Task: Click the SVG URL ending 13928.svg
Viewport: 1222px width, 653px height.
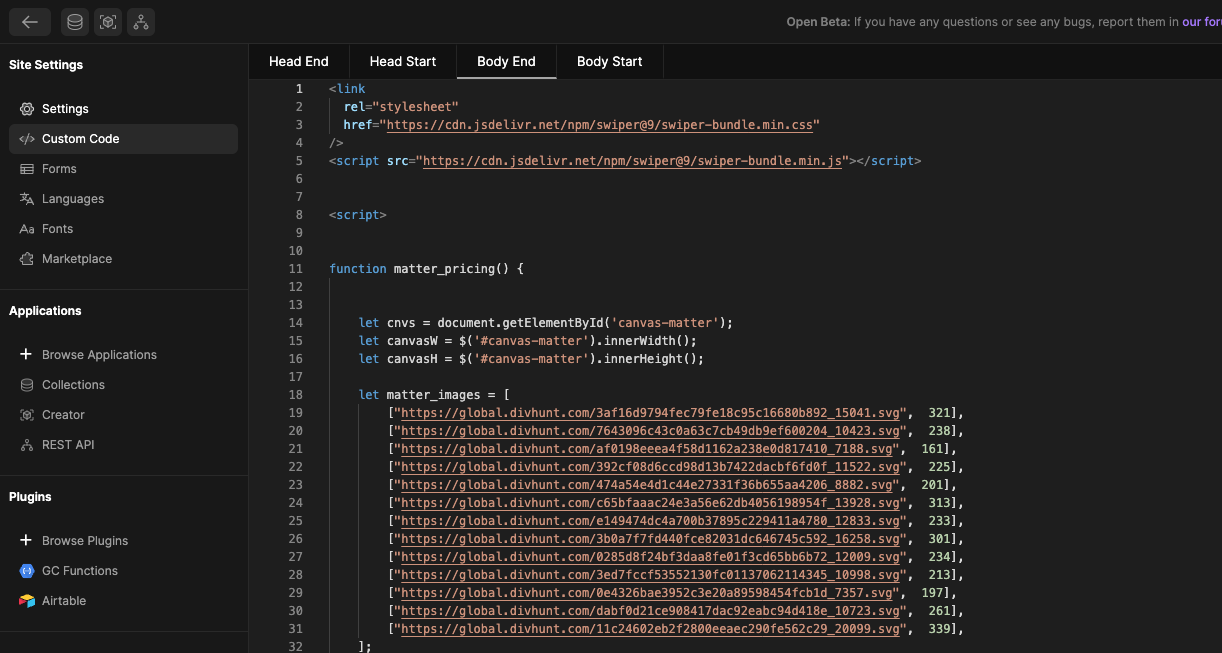Action: click(650, 503)
